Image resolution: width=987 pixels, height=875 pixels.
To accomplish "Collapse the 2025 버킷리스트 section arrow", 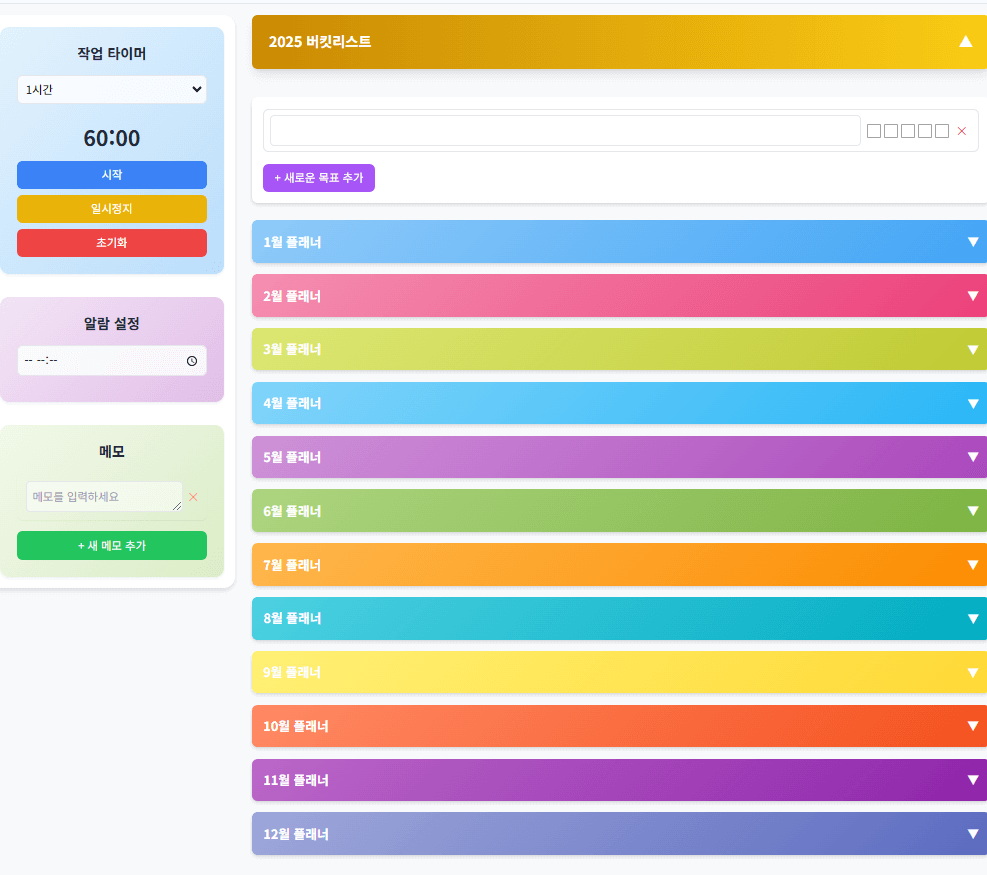I will (966, 42).
